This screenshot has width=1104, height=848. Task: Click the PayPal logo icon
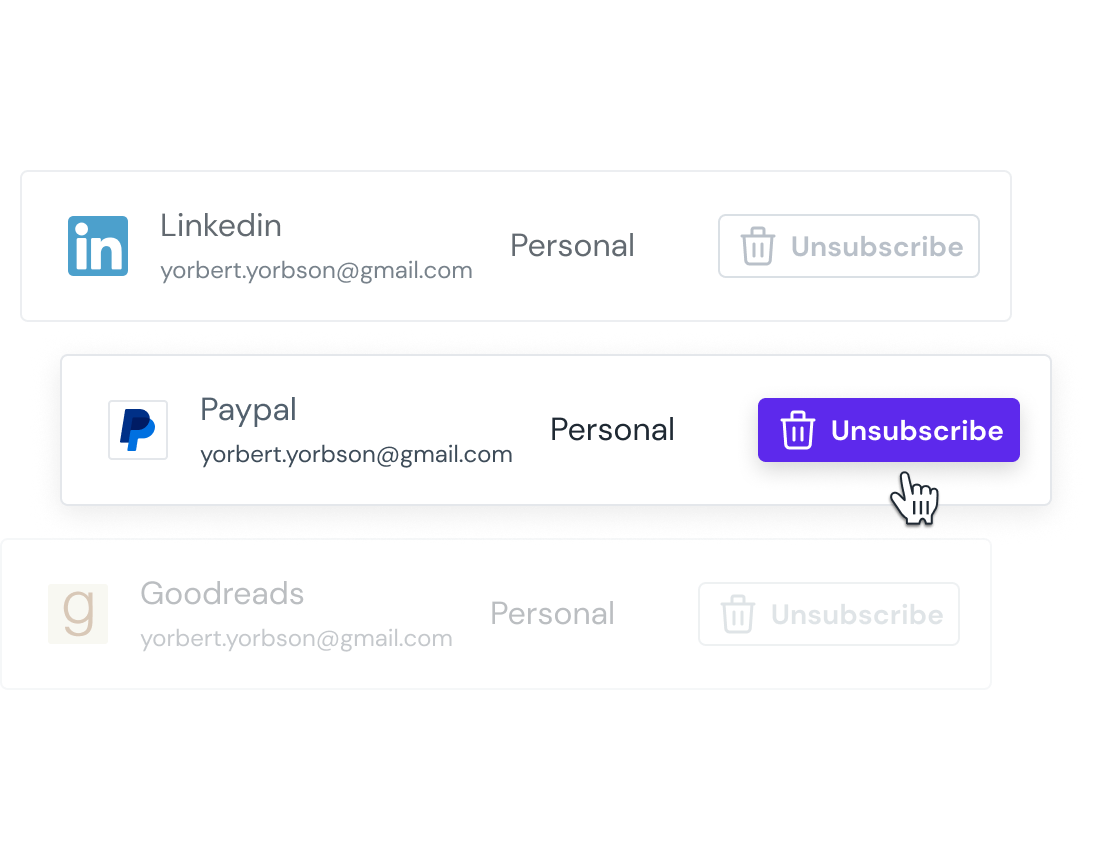pos(138,430)
